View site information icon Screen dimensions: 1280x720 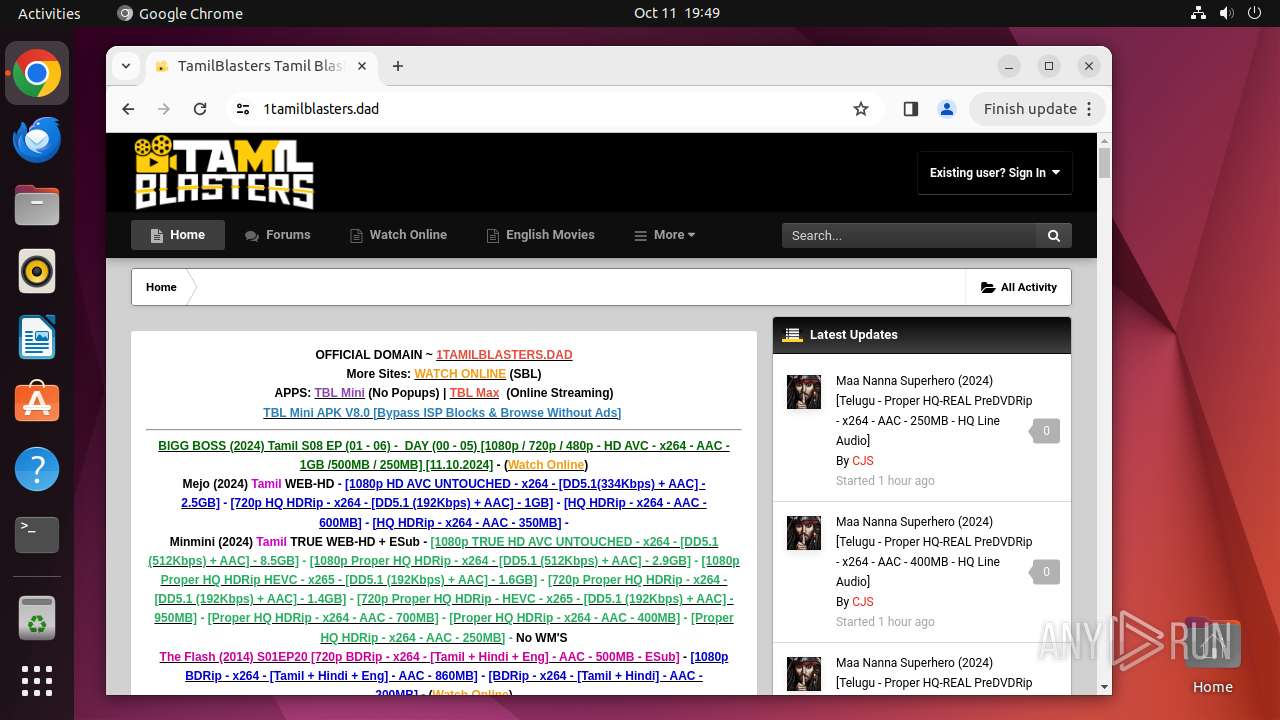click(243, 109)
